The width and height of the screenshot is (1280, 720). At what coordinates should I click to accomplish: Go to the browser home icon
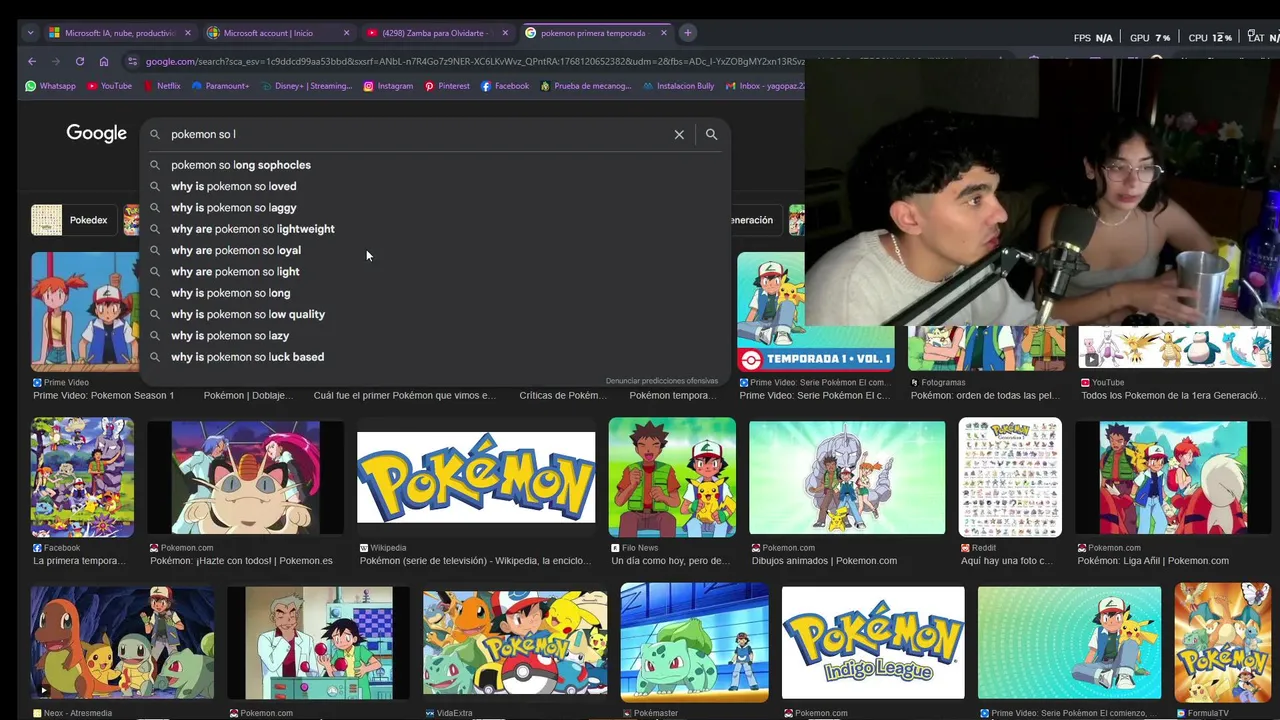(x=104, y=61)
